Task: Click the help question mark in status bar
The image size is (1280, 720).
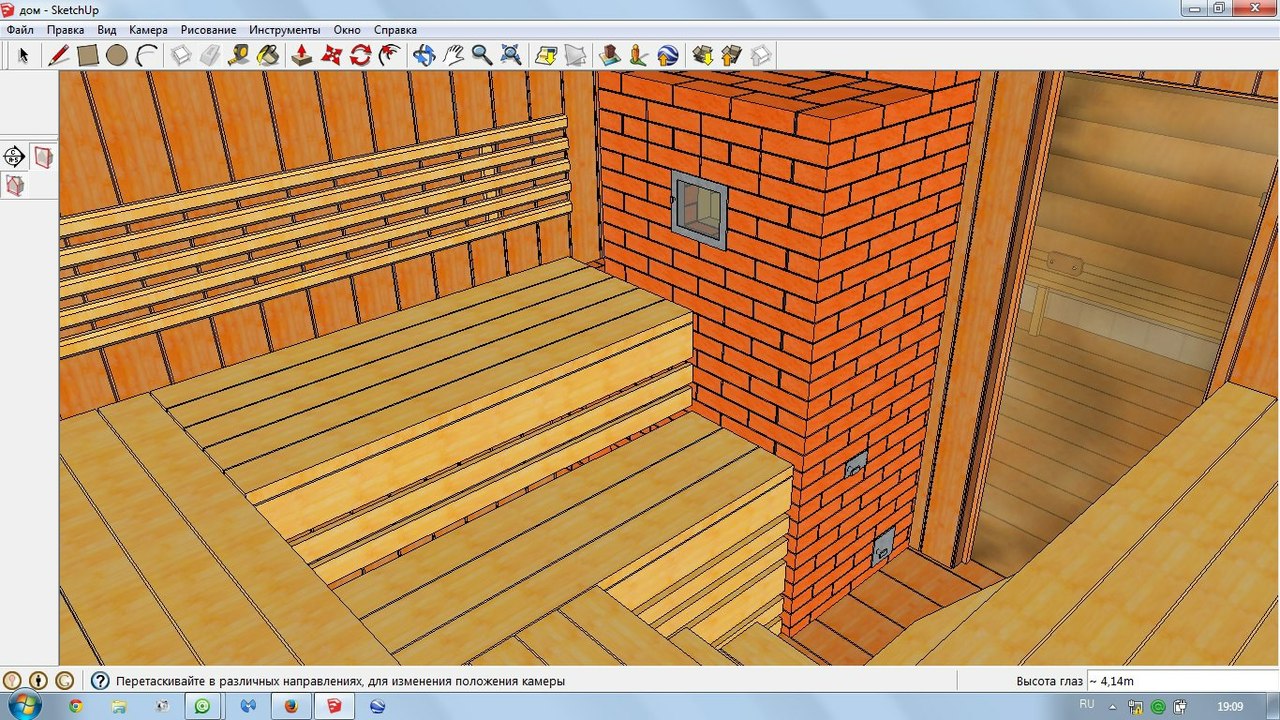Action: click(x=100, y=681)
